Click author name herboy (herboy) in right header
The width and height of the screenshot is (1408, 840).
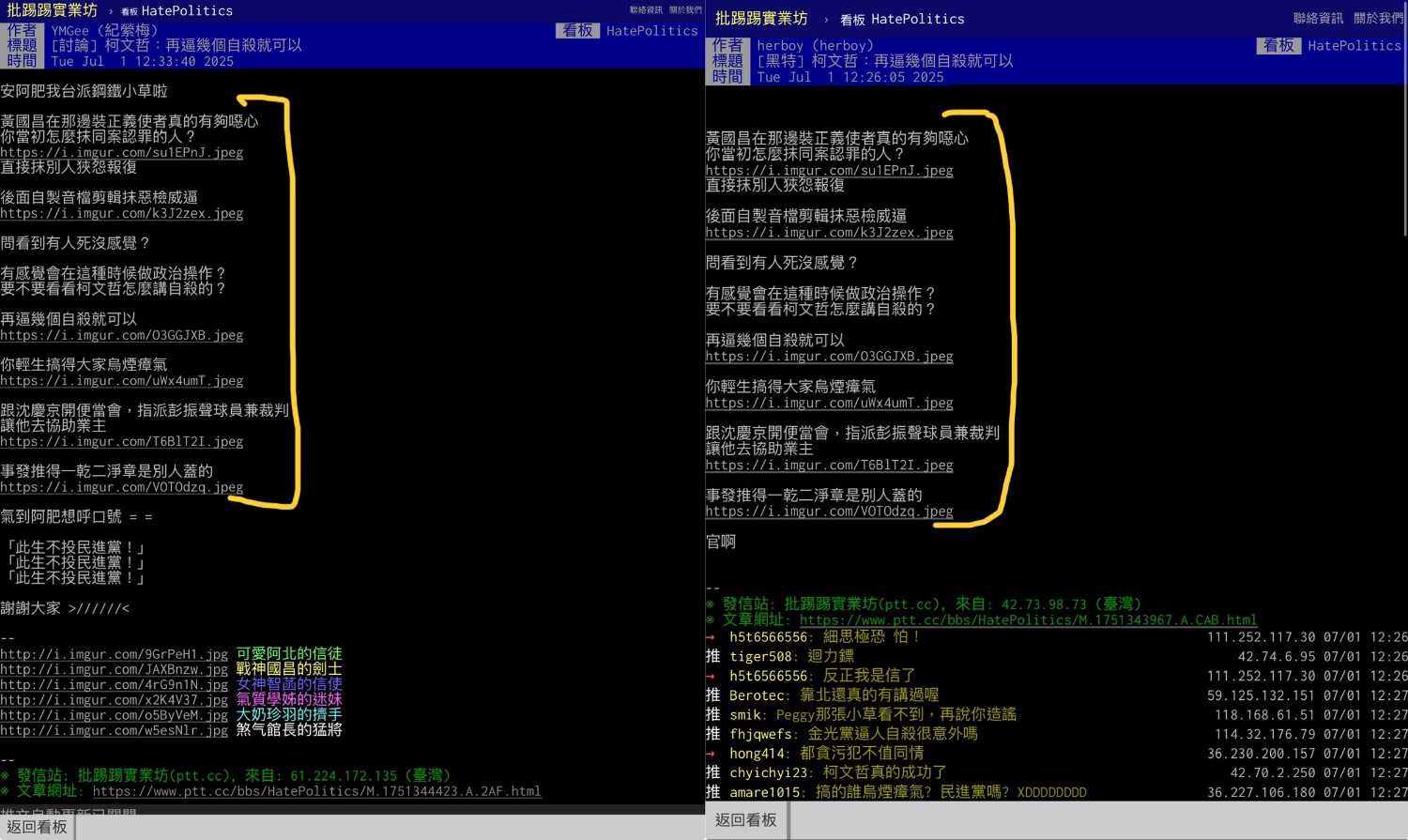coord(816,45)
